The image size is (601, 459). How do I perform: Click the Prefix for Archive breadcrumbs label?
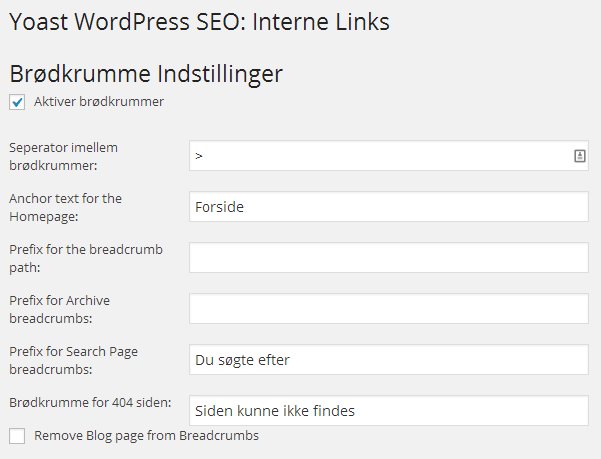59,309
